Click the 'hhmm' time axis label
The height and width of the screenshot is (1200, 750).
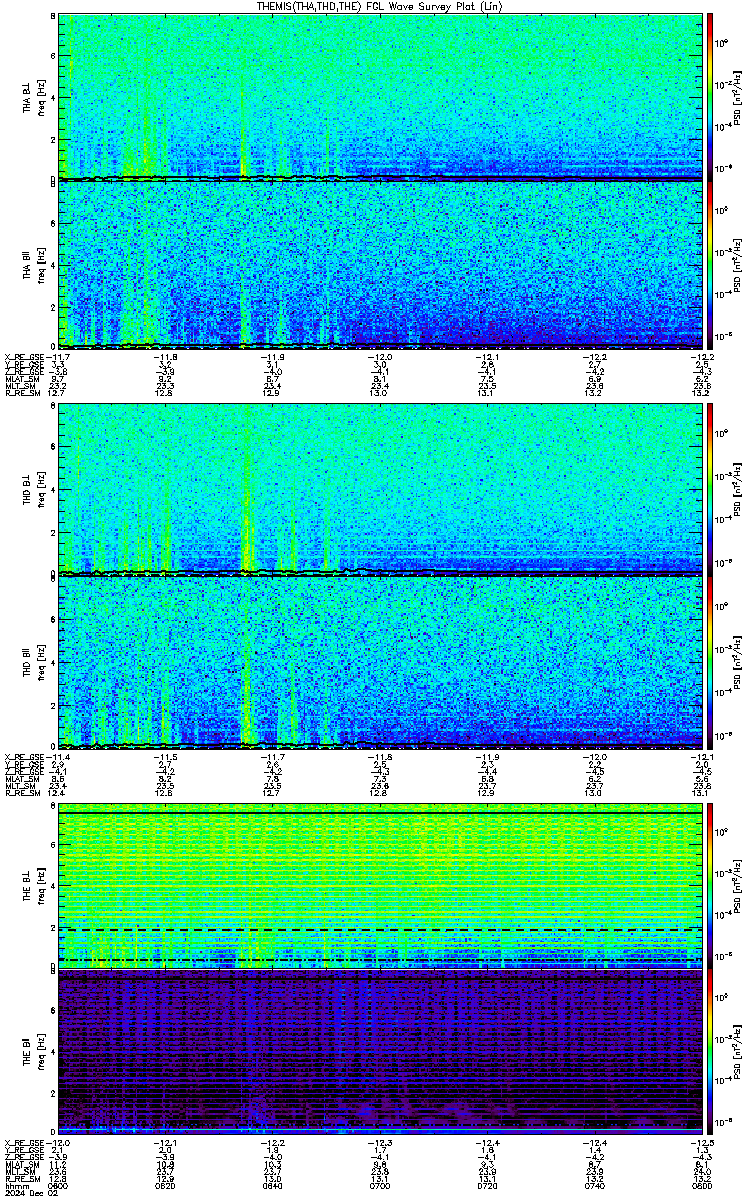[x=17, y=1185]
